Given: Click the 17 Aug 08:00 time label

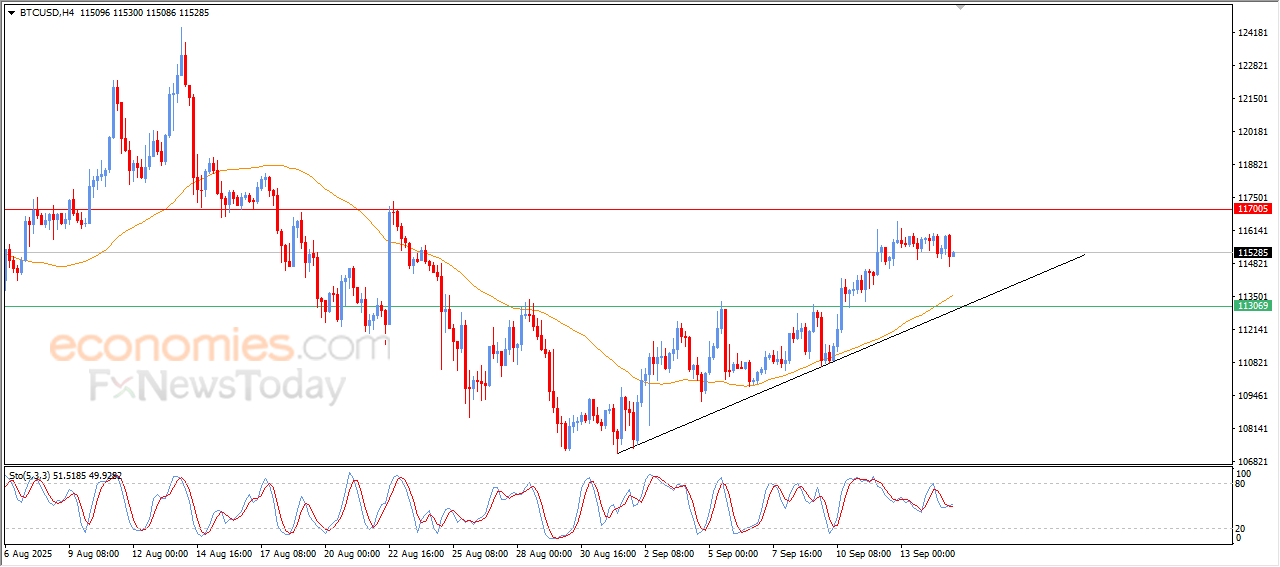Looking at the screenshot, I should [287, 552].
